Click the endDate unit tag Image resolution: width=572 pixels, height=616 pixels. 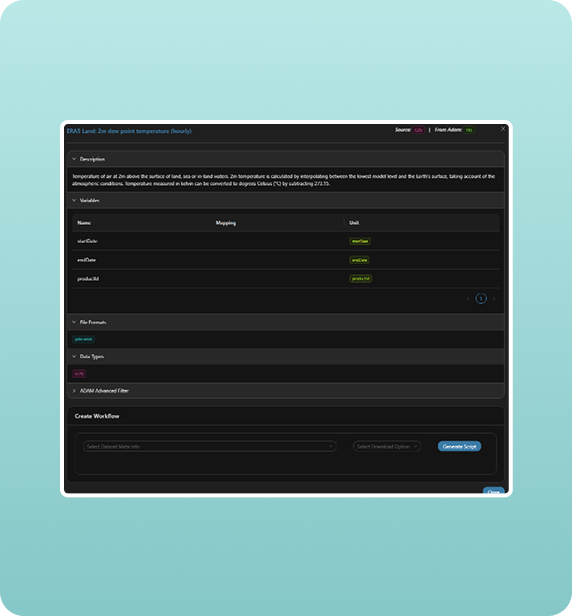pos(359,260)
